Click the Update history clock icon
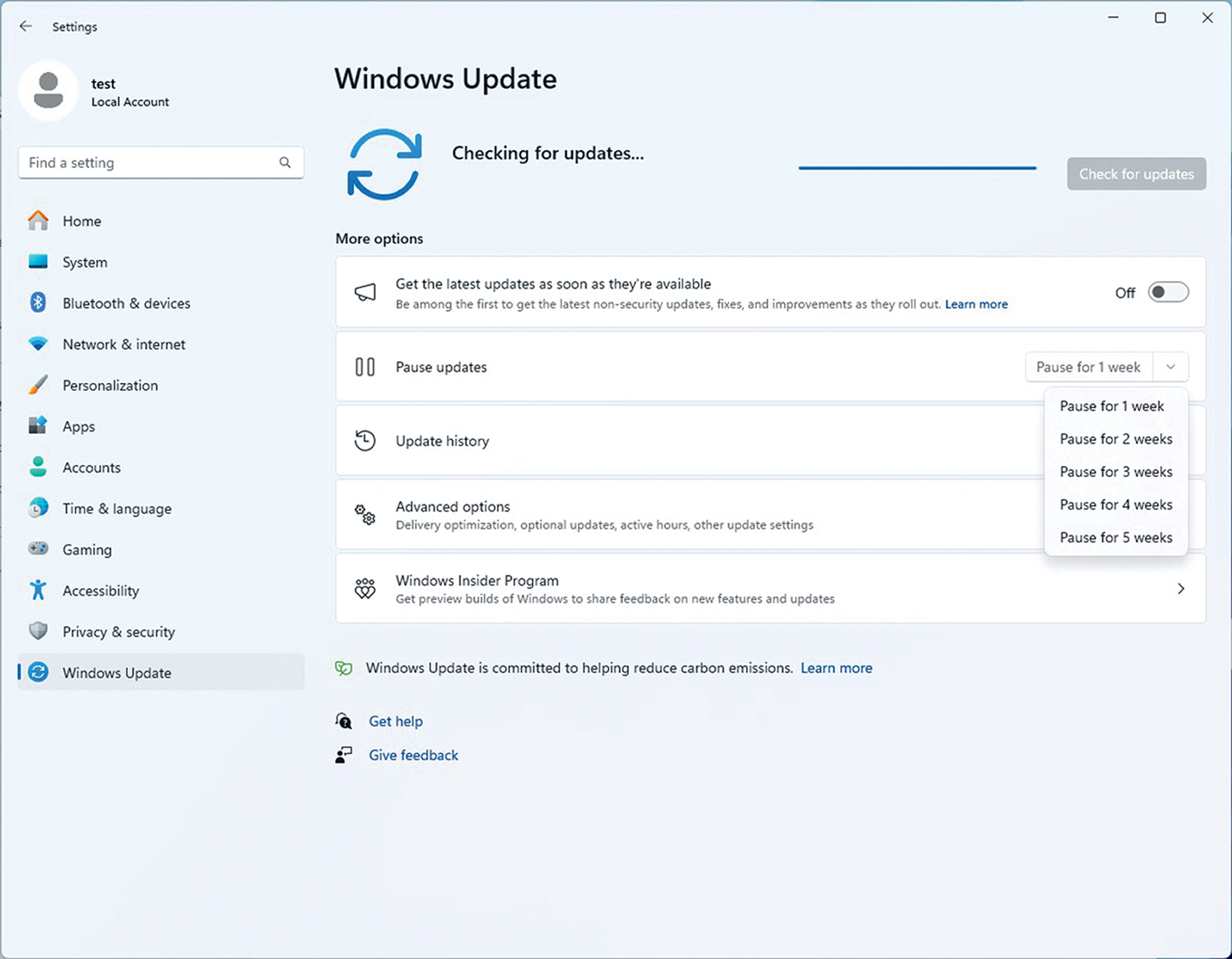1232x959 pixels. (365, 441)
